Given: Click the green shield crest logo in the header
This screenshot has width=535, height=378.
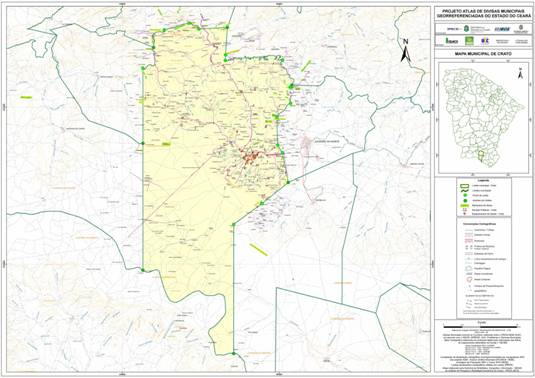Looking at the screenshot, I should pyautogui.click(x=466, y=28).
